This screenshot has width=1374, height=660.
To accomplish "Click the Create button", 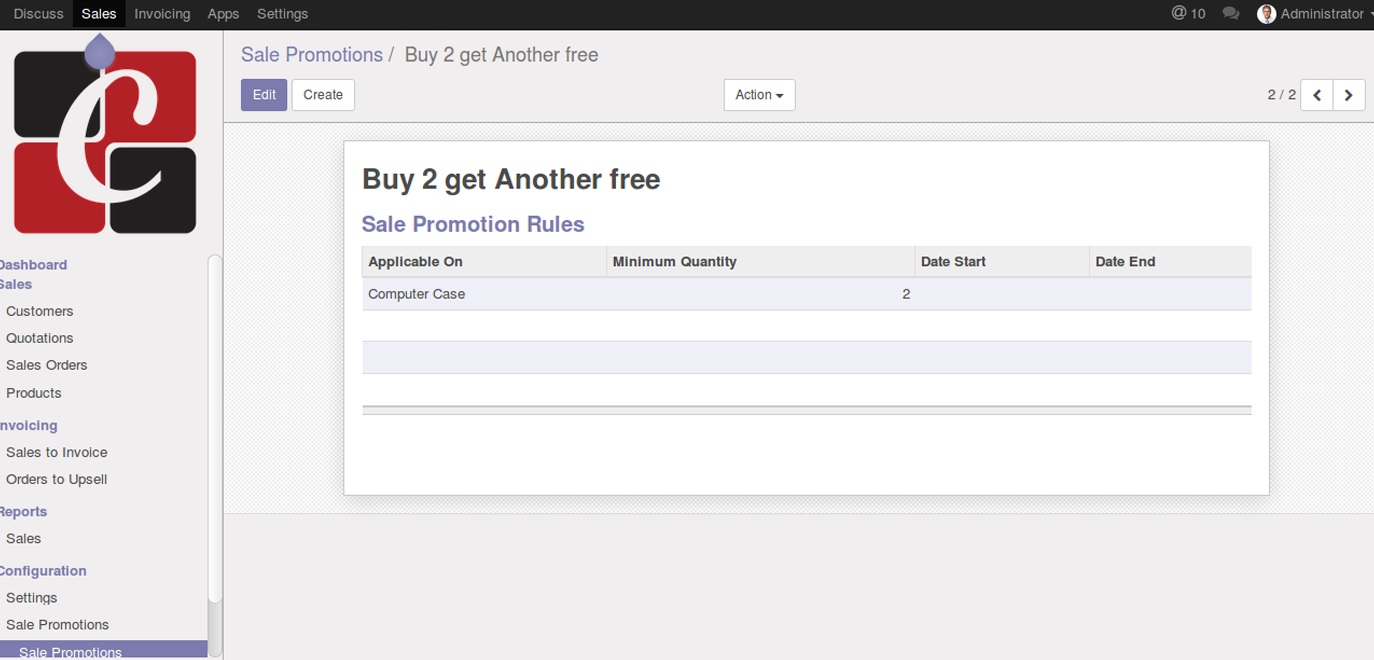I will [x=323, y=95].
